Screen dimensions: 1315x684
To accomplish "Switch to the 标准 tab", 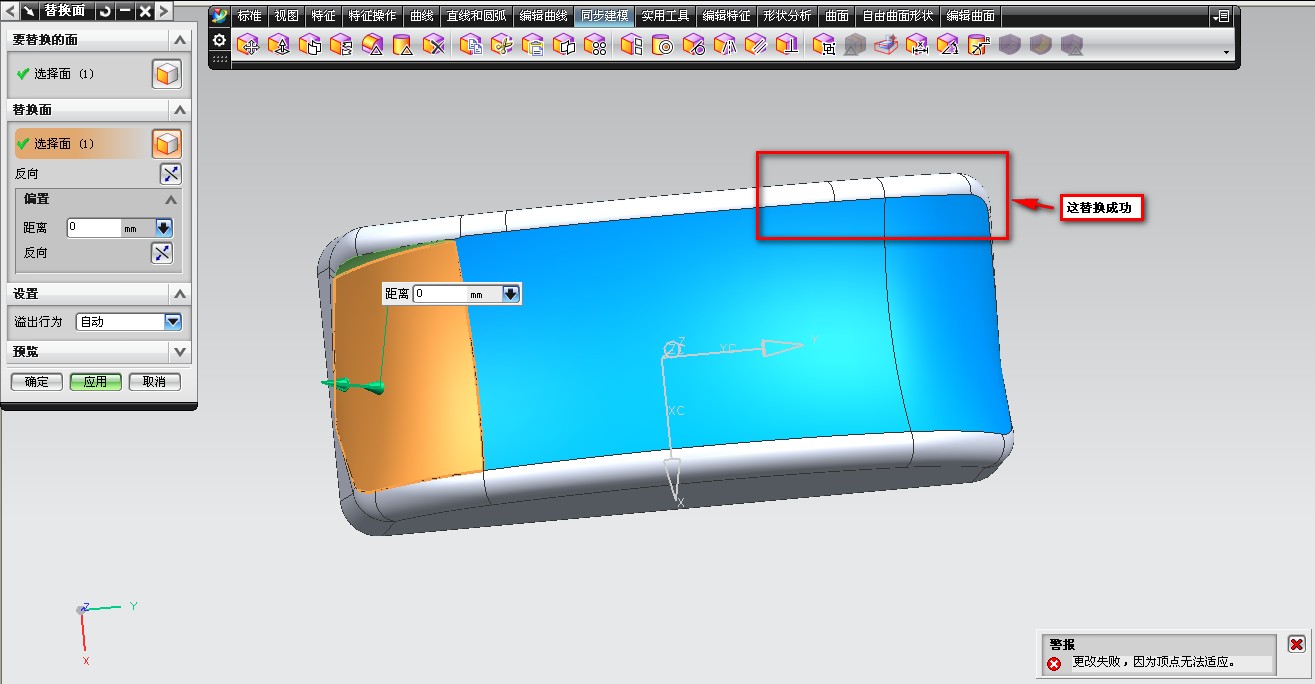I will 249,16.
